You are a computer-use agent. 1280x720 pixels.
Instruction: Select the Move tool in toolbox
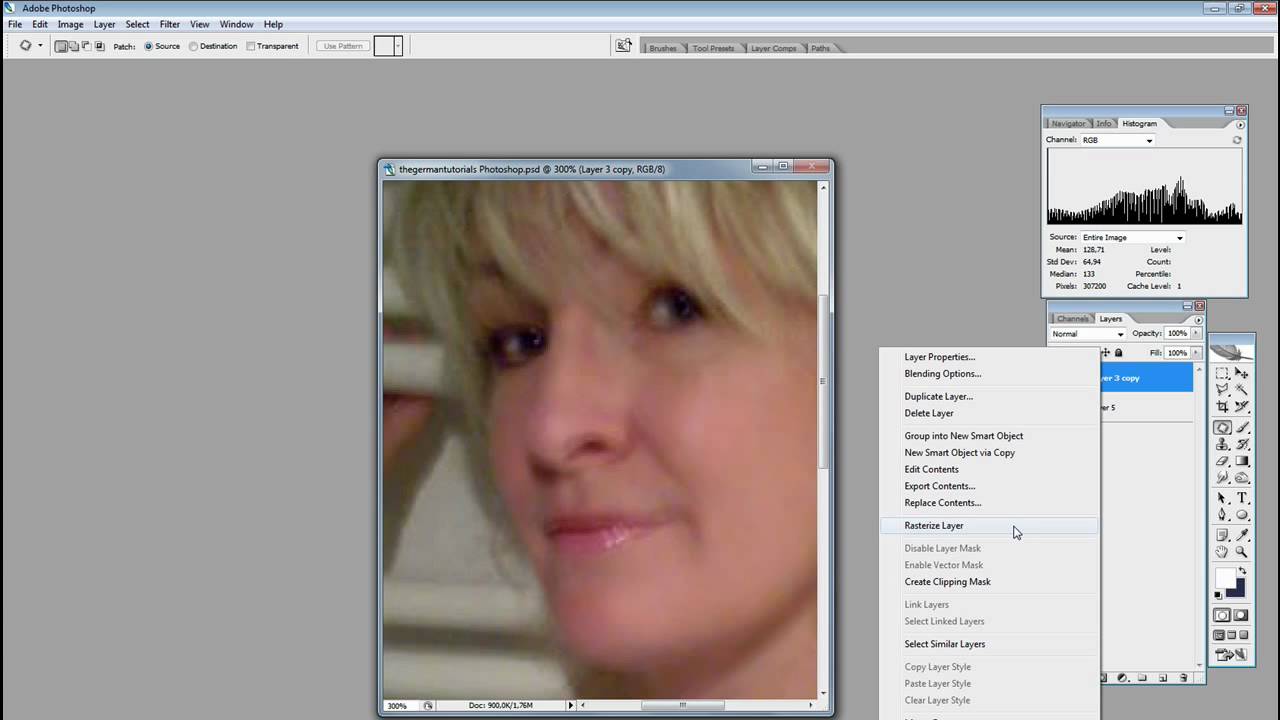coord(1242,372)
